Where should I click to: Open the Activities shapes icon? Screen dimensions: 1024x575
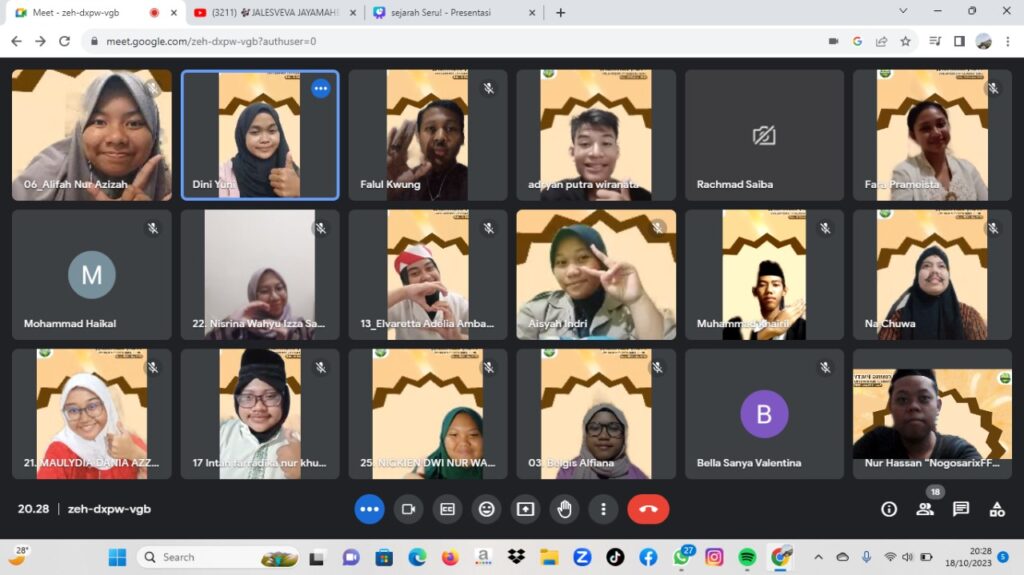tap(997, 509)
